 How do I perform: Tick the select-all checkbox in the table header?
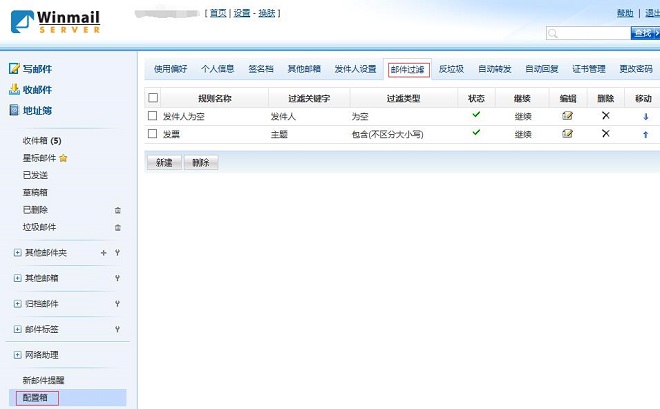pos(153,98)
